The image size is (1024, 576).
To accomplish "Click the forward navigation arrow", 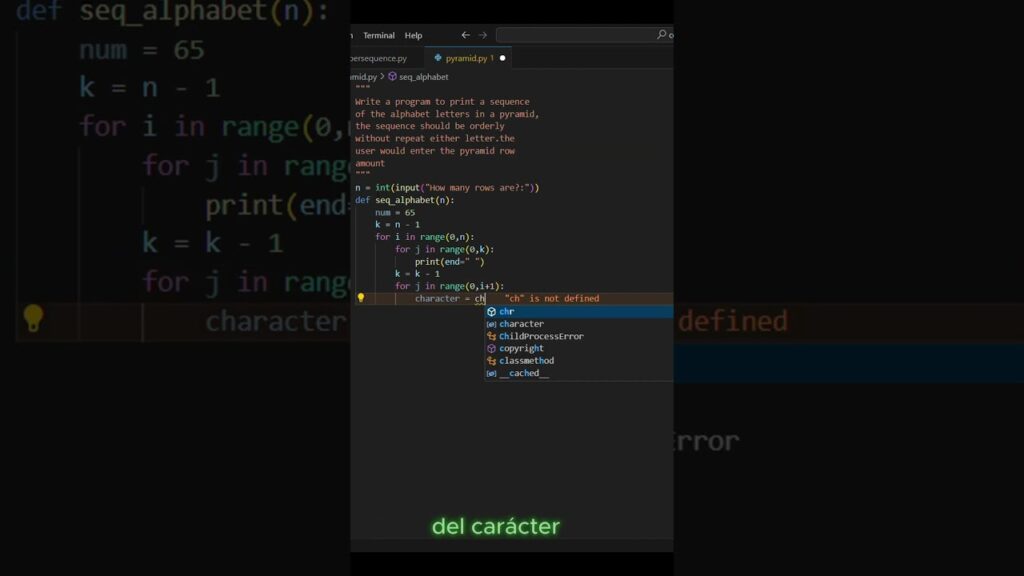I will click(482, 35).
